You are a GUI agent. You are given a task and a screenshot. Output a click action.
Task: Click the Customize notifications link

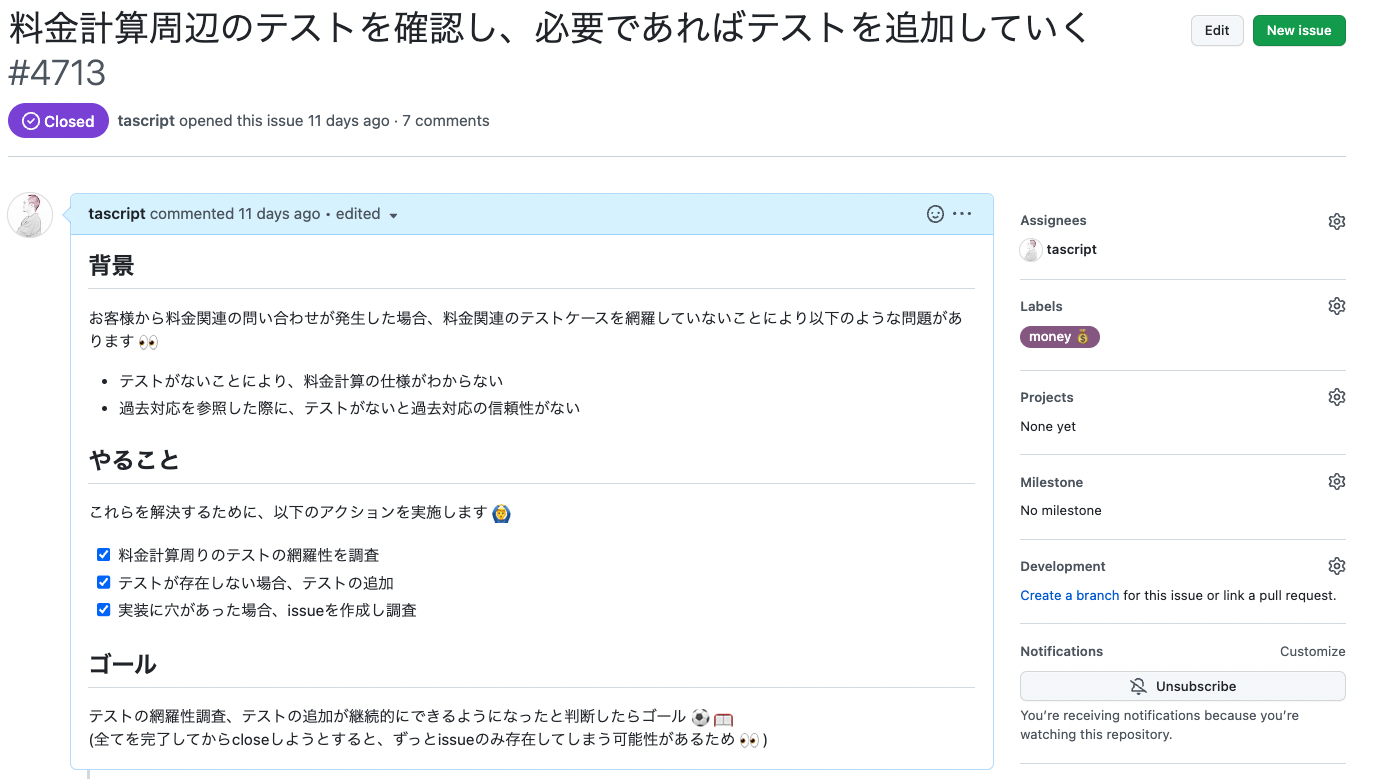pyautogui.click(x=1312, y=651)
